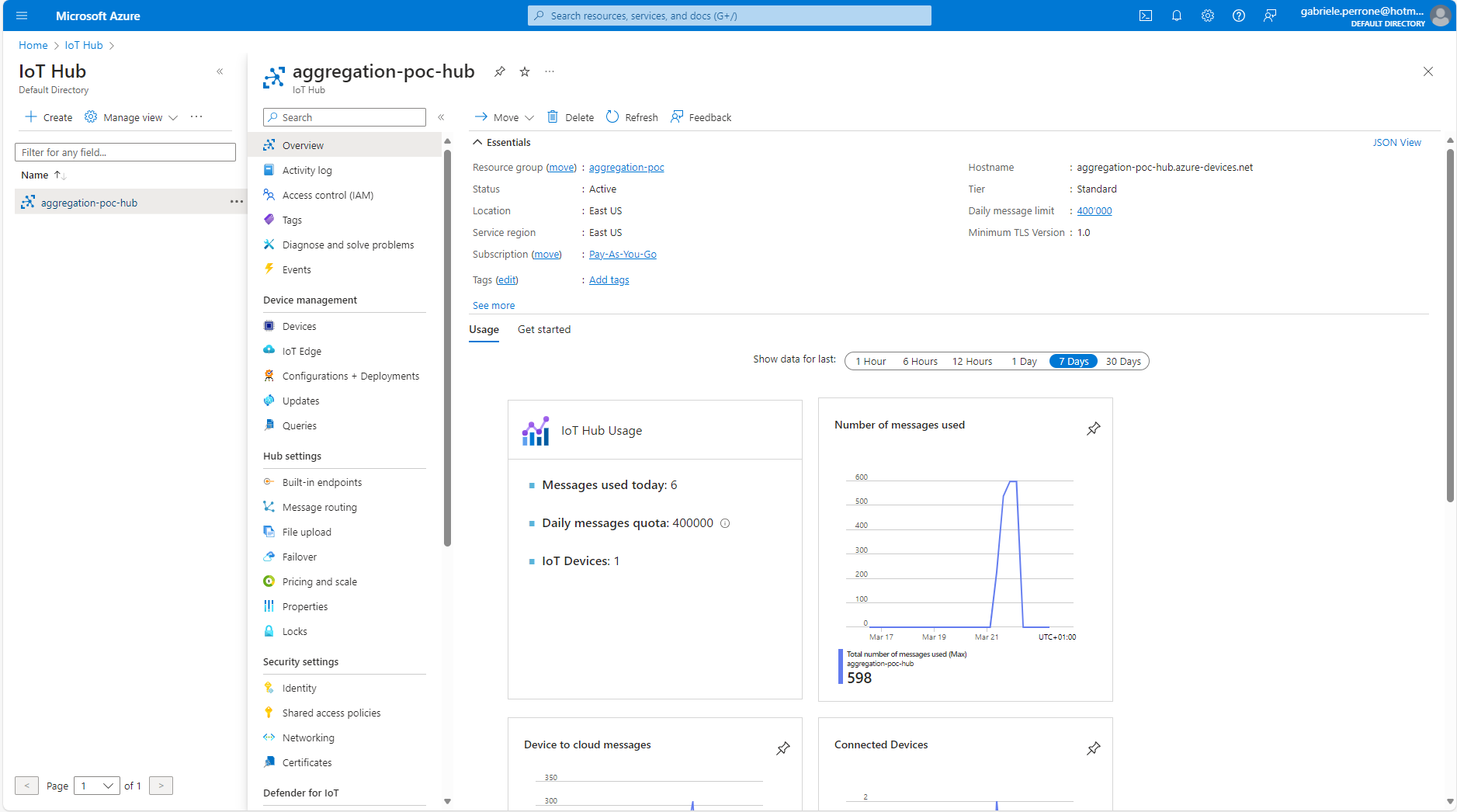Viewport: 1457px width, 812px height.
Task: Open the Pay-As-You-Go subscription link
Action: point(622,254)
